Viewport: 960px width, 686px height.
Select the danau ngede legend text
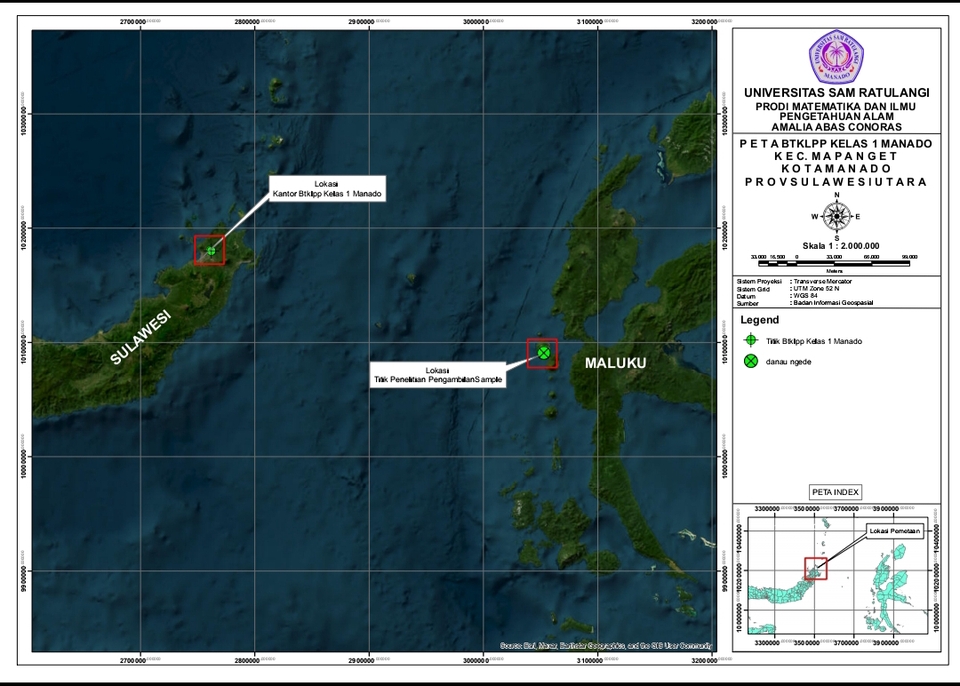pos(789,361)
